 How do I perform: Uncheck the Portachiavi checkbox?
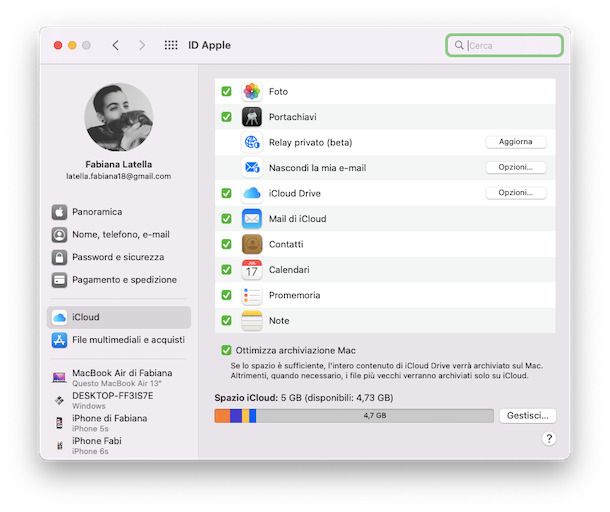coord(226,117)
